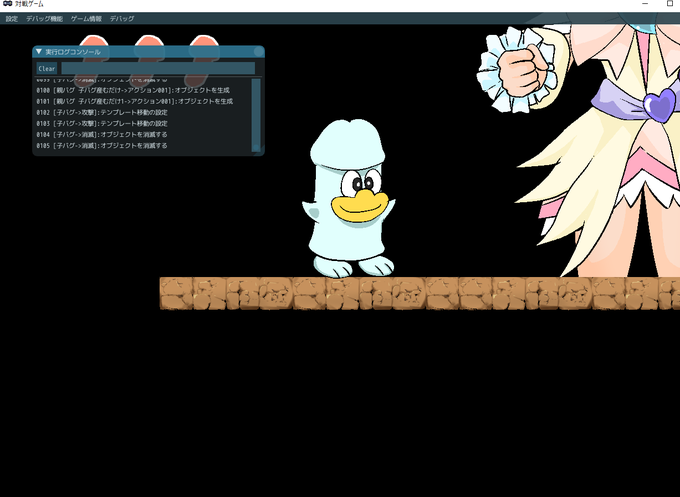Screen dimensions: 680x497
Task: Open the デバッグ機能 menu
Action: click(44, 19)
